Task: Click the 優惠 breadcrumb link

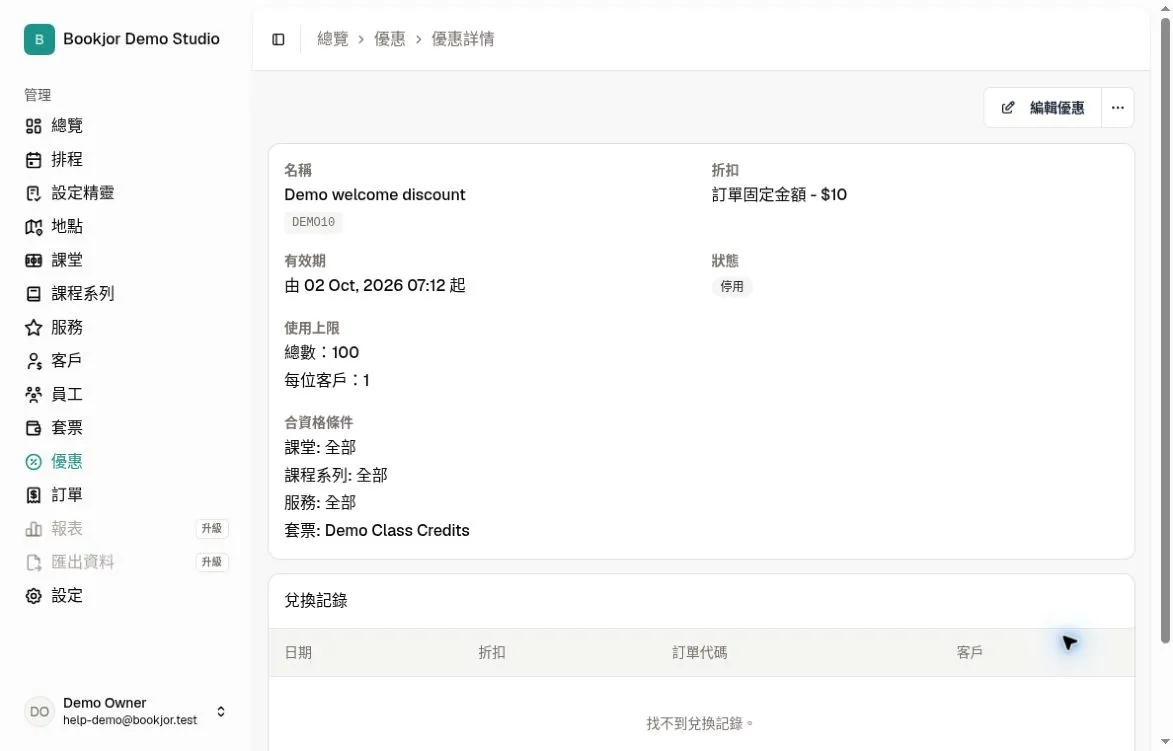Action: pos(390,39)
